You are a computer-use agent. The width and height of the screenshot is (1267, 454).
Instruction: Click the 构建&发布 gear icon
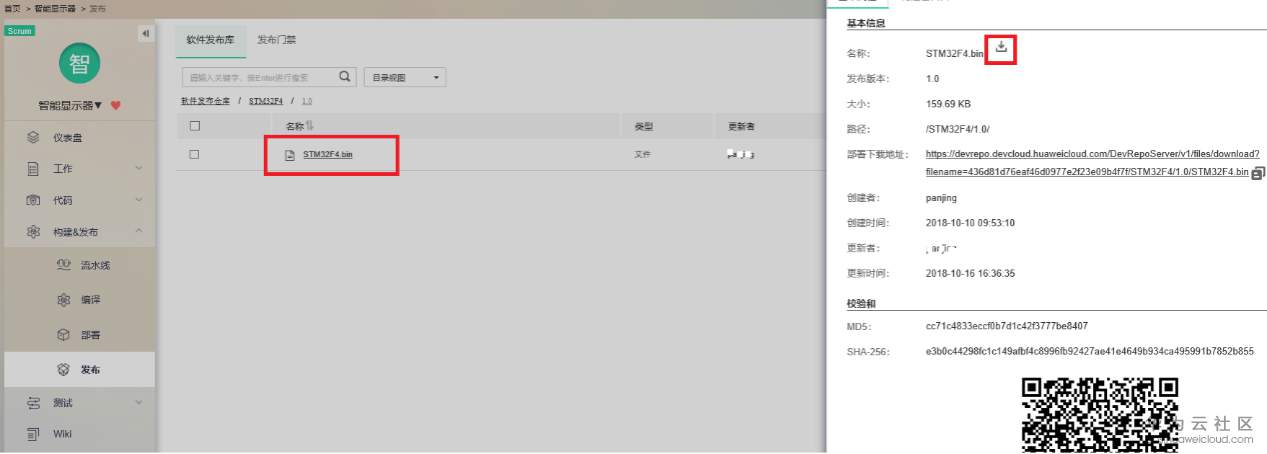(33, 232)
